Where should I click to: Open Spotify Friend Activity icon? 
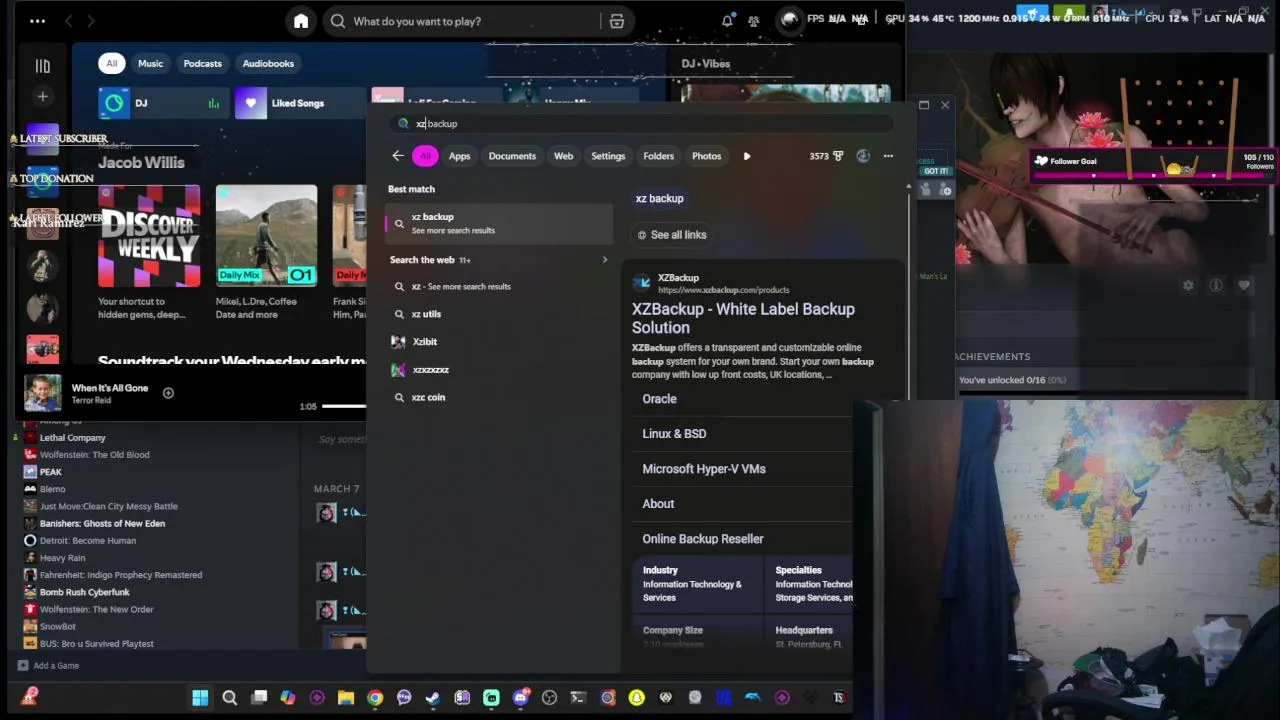[x=754, y=21]
